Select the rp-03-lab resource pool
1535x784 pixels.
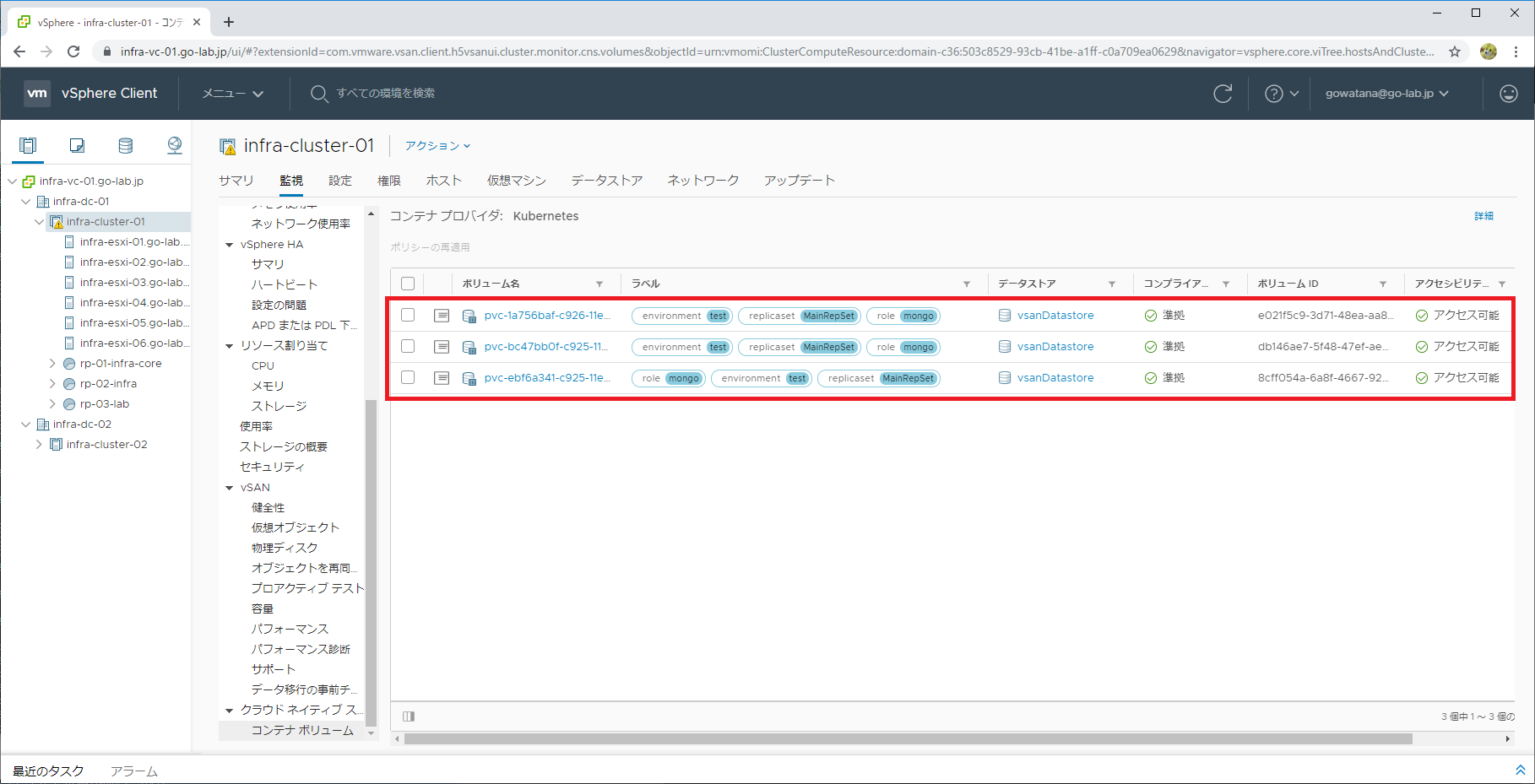(x=105, y=404)
